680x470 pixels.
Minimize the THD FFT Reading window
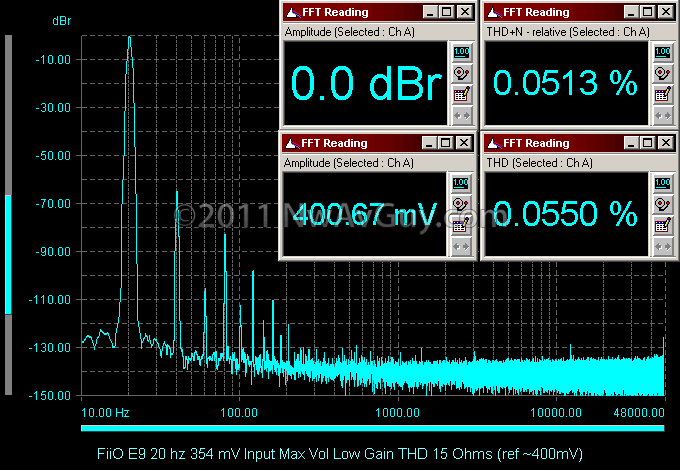(x=631, y=143)
